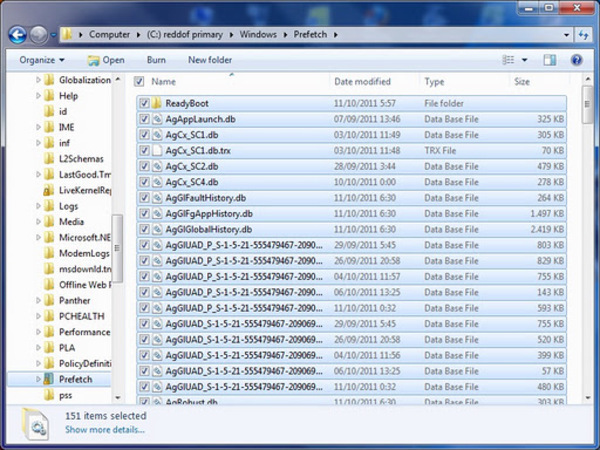Uncheck the AgAppLaunch.db checkbox
600x450 pixels.
point(144,119)
